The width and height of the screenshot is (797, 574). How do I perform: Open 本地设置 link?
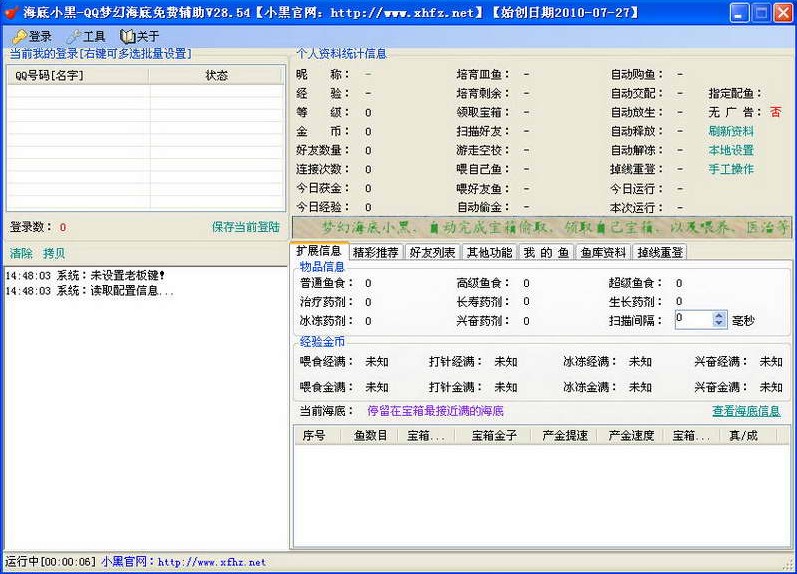(731, 150)
